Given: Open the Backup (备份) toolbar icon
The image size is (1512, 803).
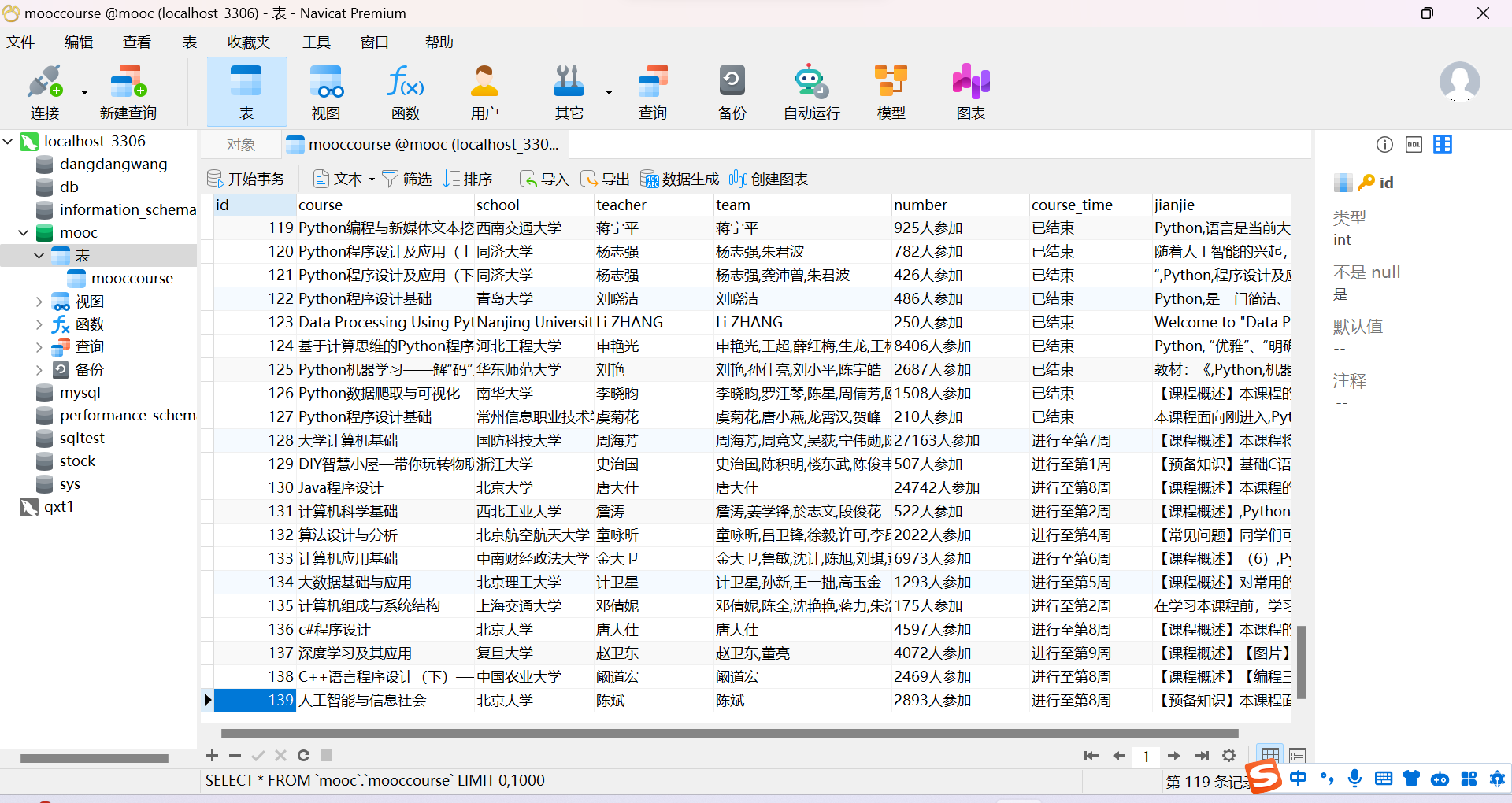Looking at the screenshot, I should (732, 92).
